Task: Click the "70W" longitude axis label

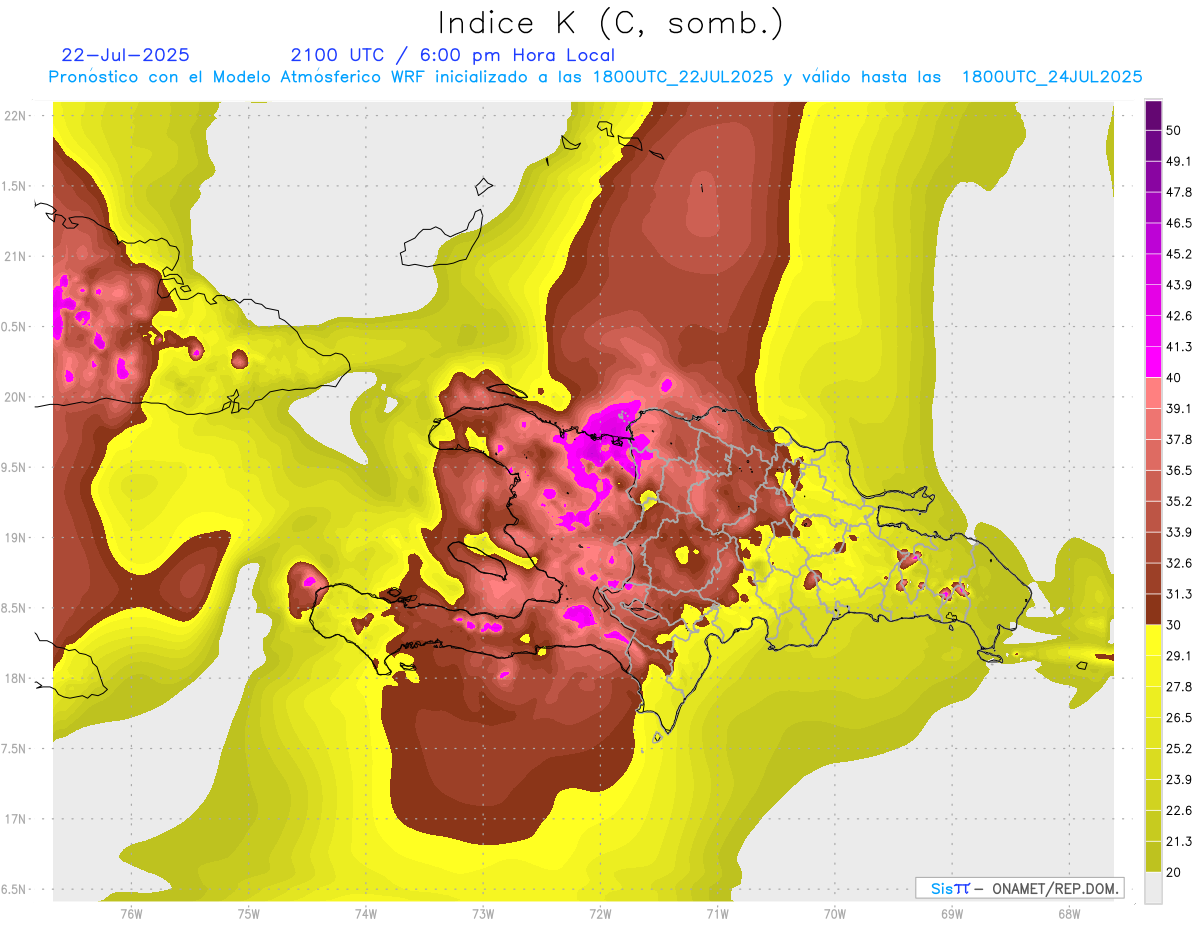Action: click(x=835, y=914)
